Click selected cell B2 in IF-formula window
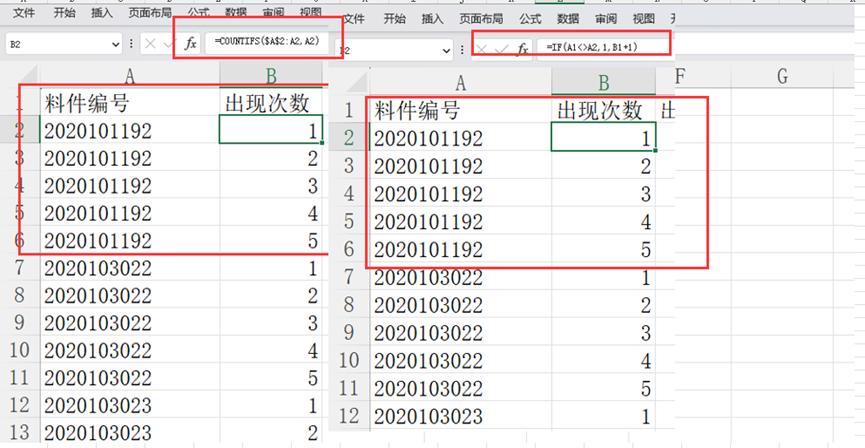Viewport: 865px width, 448px height. (604, 138)
